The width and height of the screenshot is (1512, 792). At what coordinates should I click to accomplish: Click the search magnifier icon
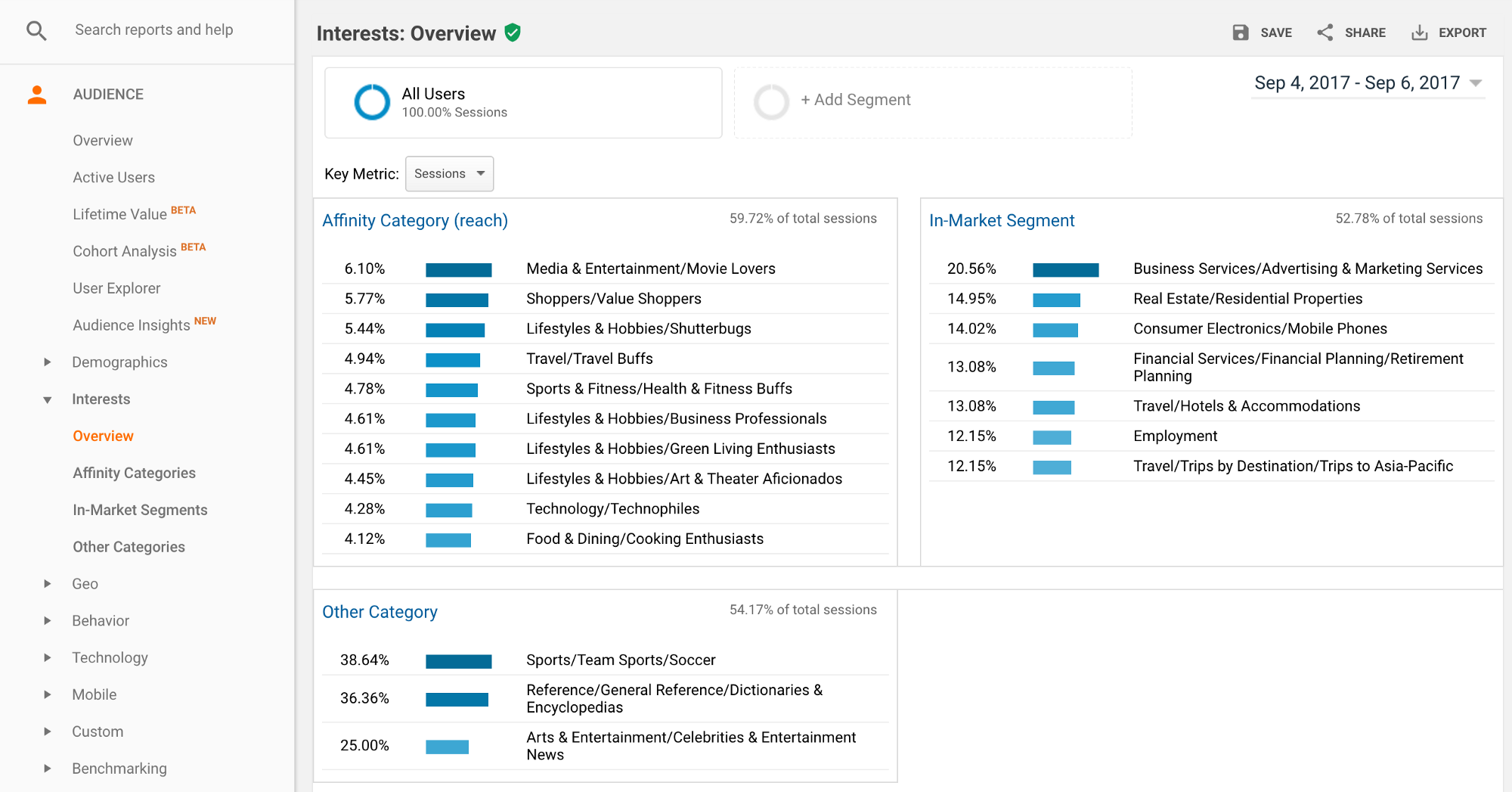tap(36, 30)
